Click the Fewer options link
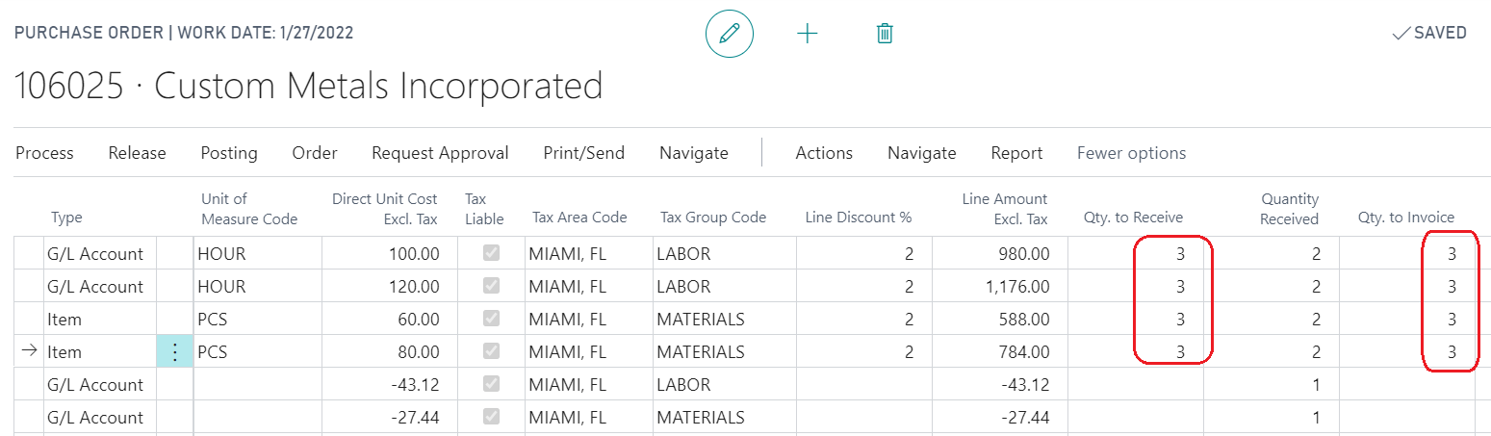 (1131, 153)
